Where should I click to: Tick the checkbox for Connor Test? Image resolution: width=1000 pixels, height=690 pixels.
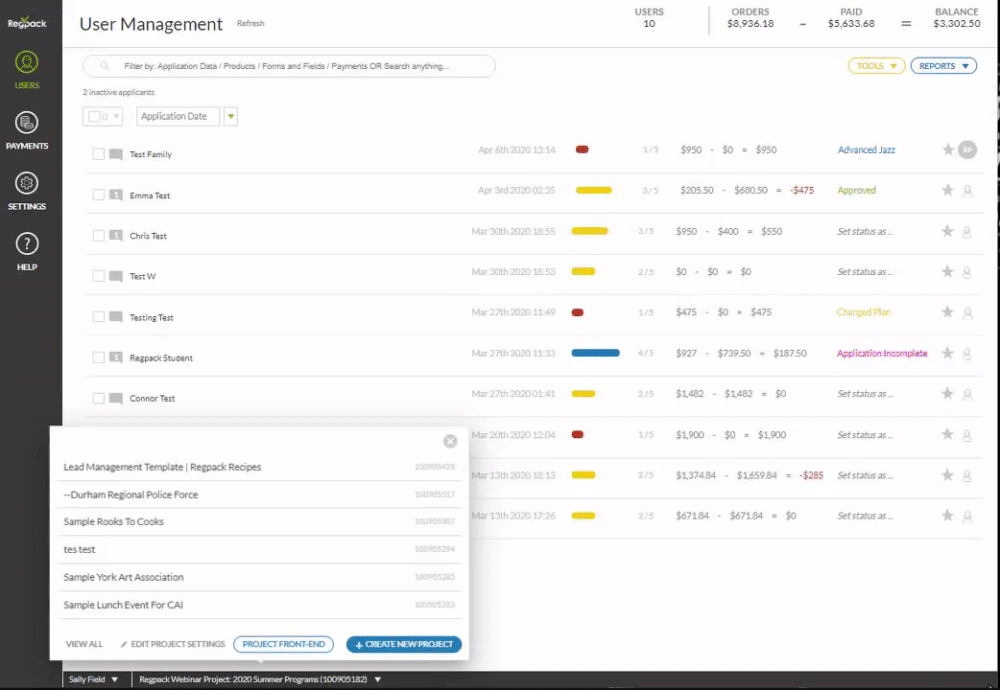pos(98,399)
